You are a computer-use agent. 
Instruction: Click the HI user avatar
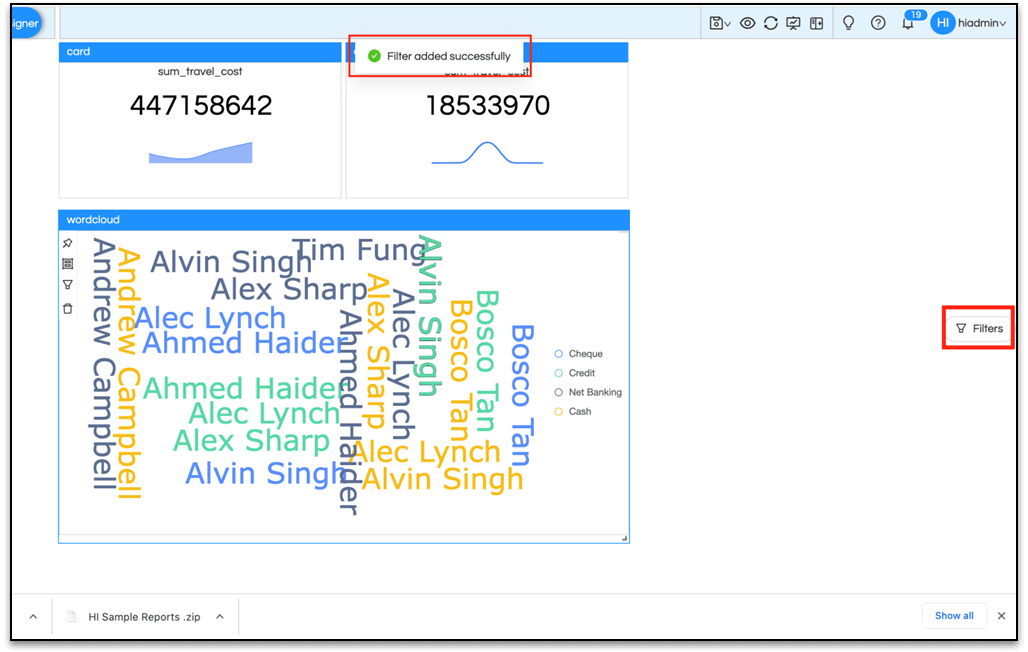(943, 23)
